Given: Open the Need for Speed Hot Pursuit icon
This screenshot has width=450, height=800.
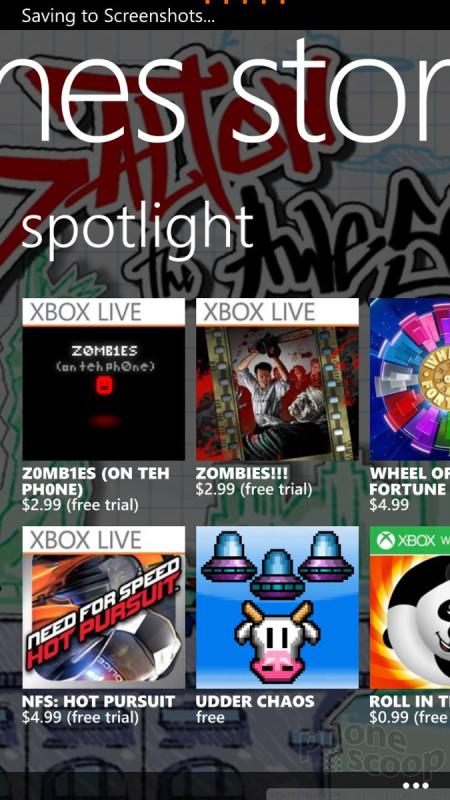Looking at the screenshot, I should 104,621.
